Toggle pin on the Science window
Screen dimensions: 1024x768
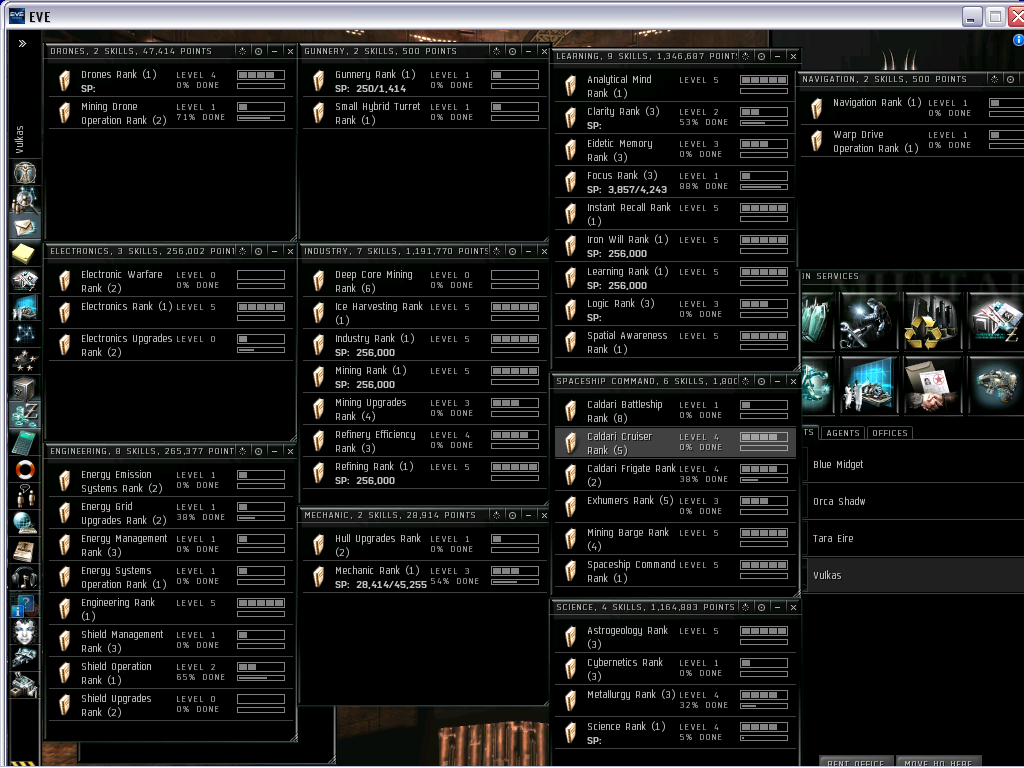tap(746, 607)
